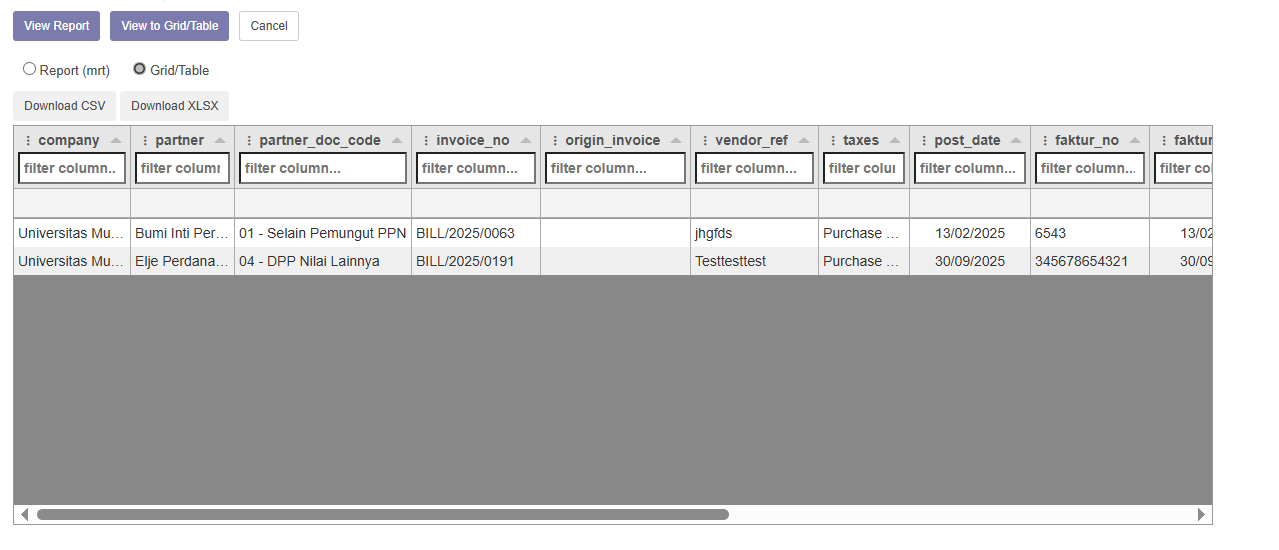The width and height of the screenshot is (1279, 550).
Task: Click vendor_ref column drag handle icon
Action: [705, 141]
